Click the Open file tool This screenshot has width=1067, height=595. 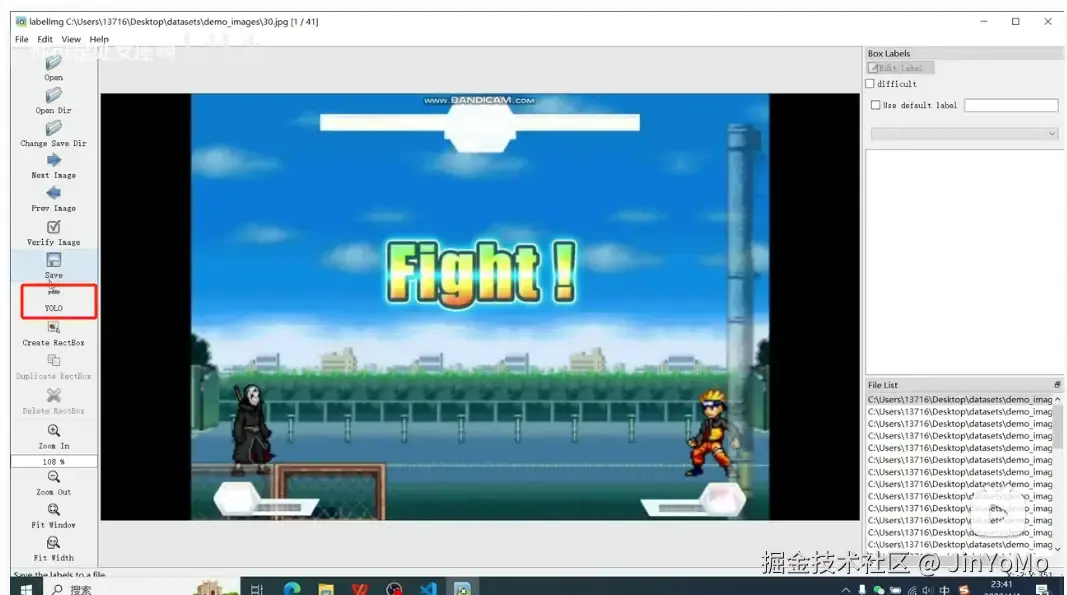pyautogui.click(x=53, y=68)
